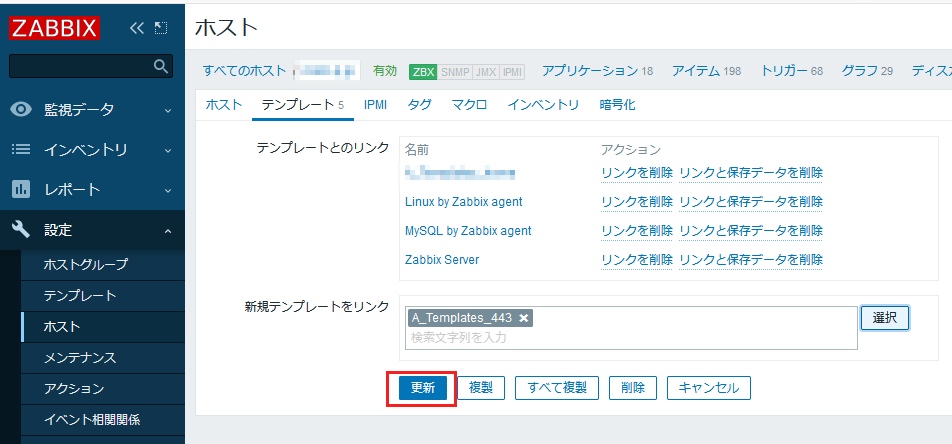Open アクション in the sidebar

pos(74,388)
